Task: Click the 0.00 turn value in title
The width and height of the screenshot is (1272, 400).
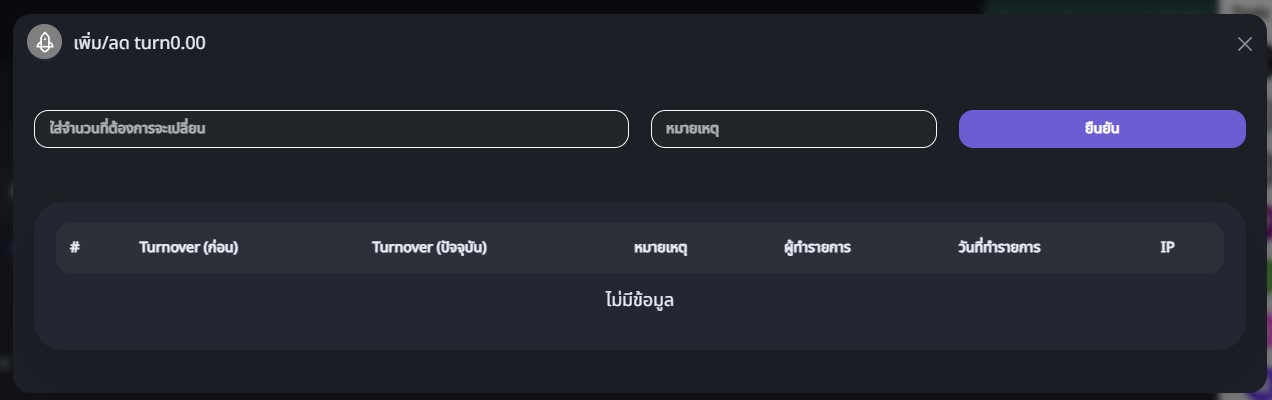Action: 188,43
